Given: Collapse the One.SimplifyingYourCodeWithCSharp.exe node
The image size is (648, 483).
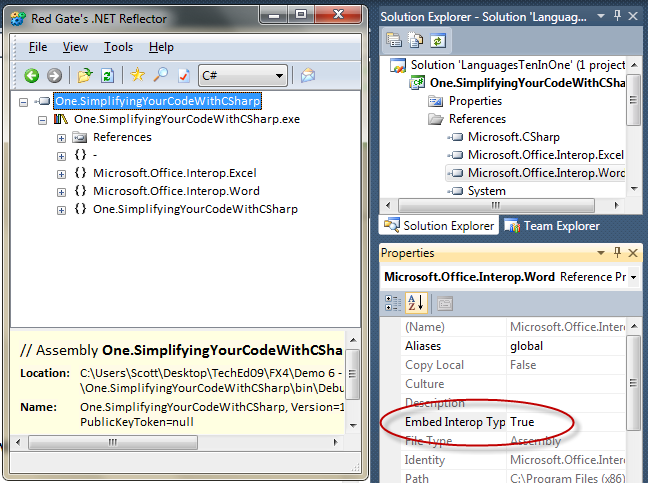Looking at the screenshot, I should pos(43,120).
